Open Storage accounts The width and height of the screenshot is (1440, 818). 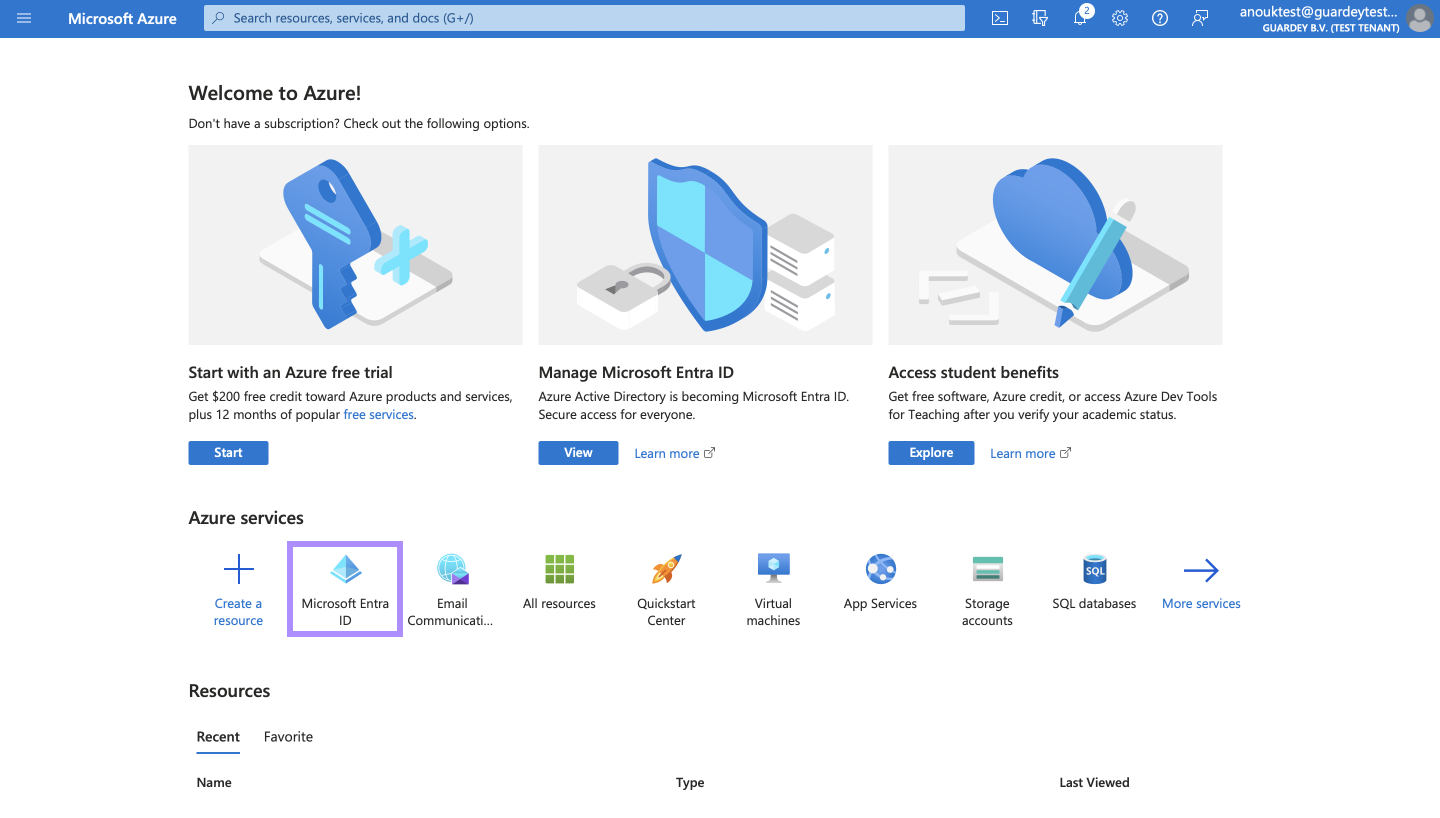point(987,588)
